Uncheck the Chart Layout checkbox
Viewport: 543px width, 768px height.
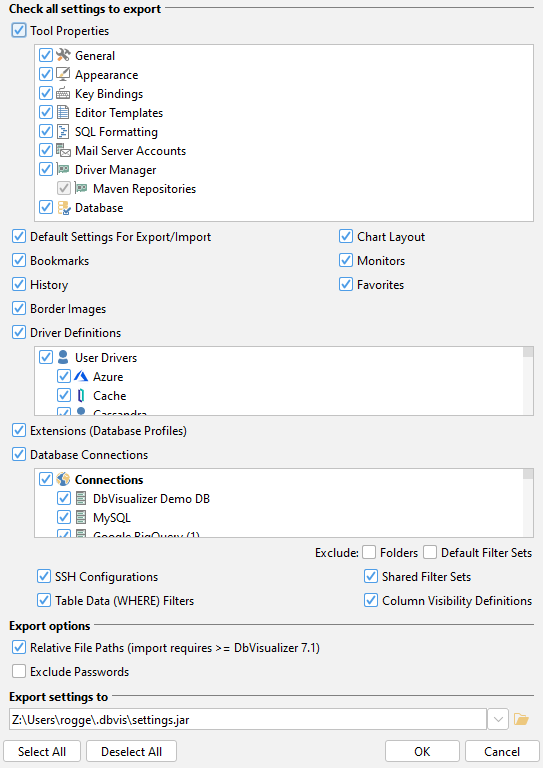346,237
